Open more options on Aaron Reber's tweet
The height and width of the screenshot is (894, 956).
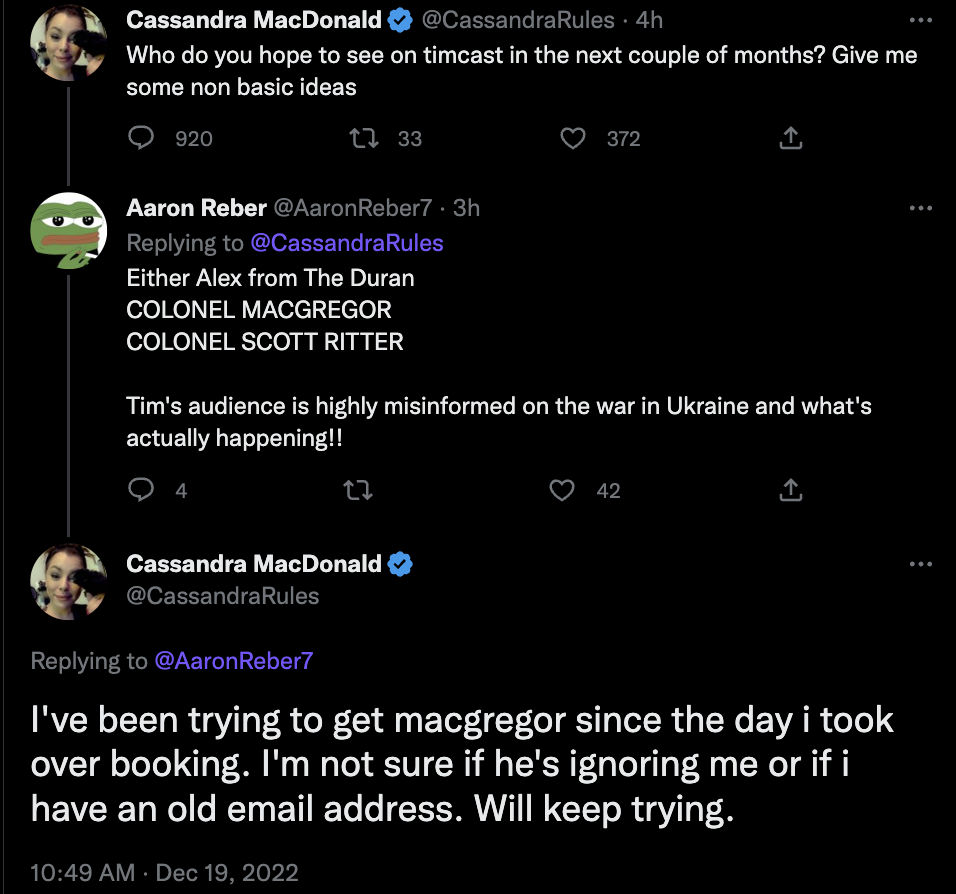pos(920,208)
